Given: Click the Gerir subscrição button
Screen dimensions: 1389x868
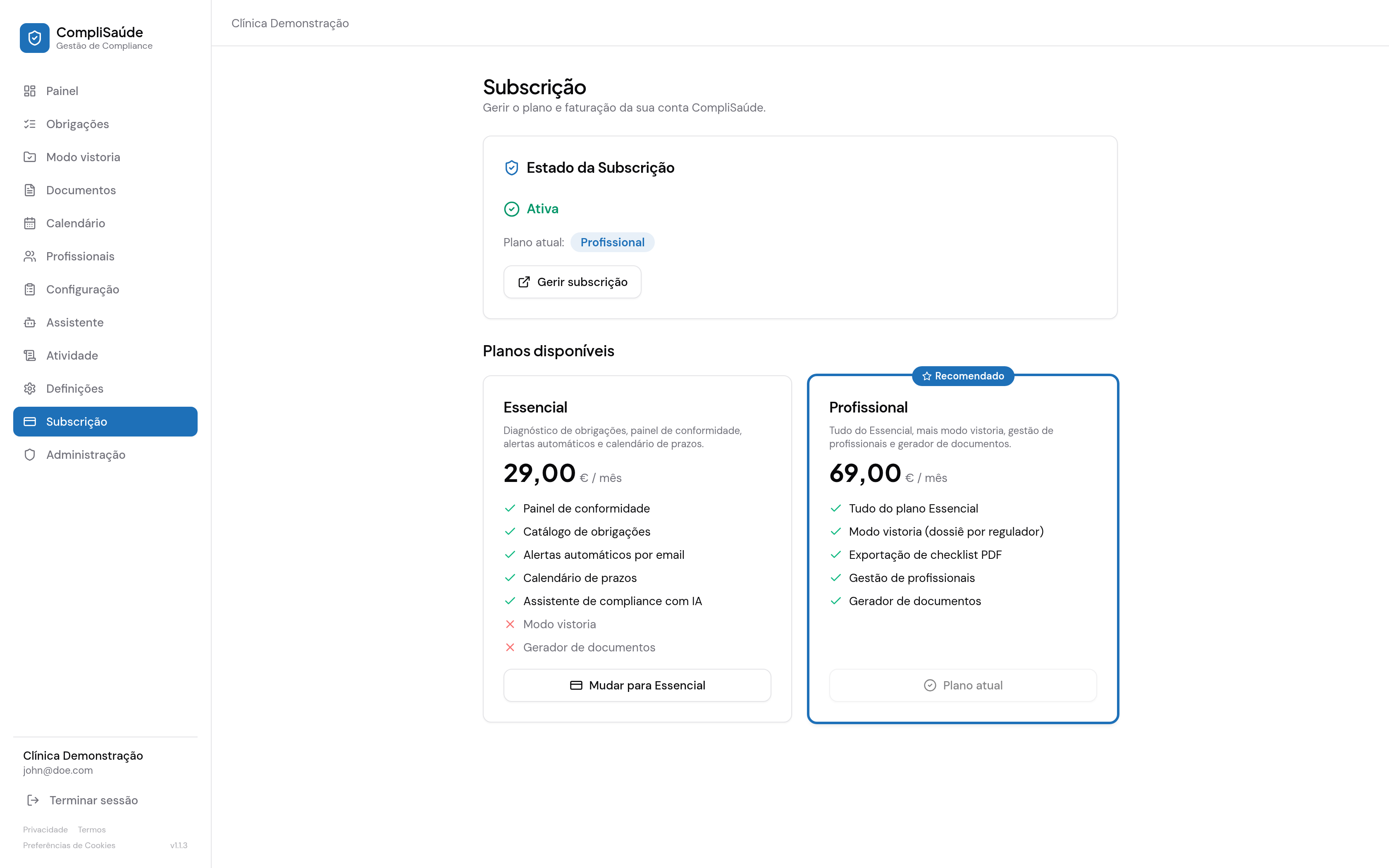Looking at the screenshot, I should (572, 282).
